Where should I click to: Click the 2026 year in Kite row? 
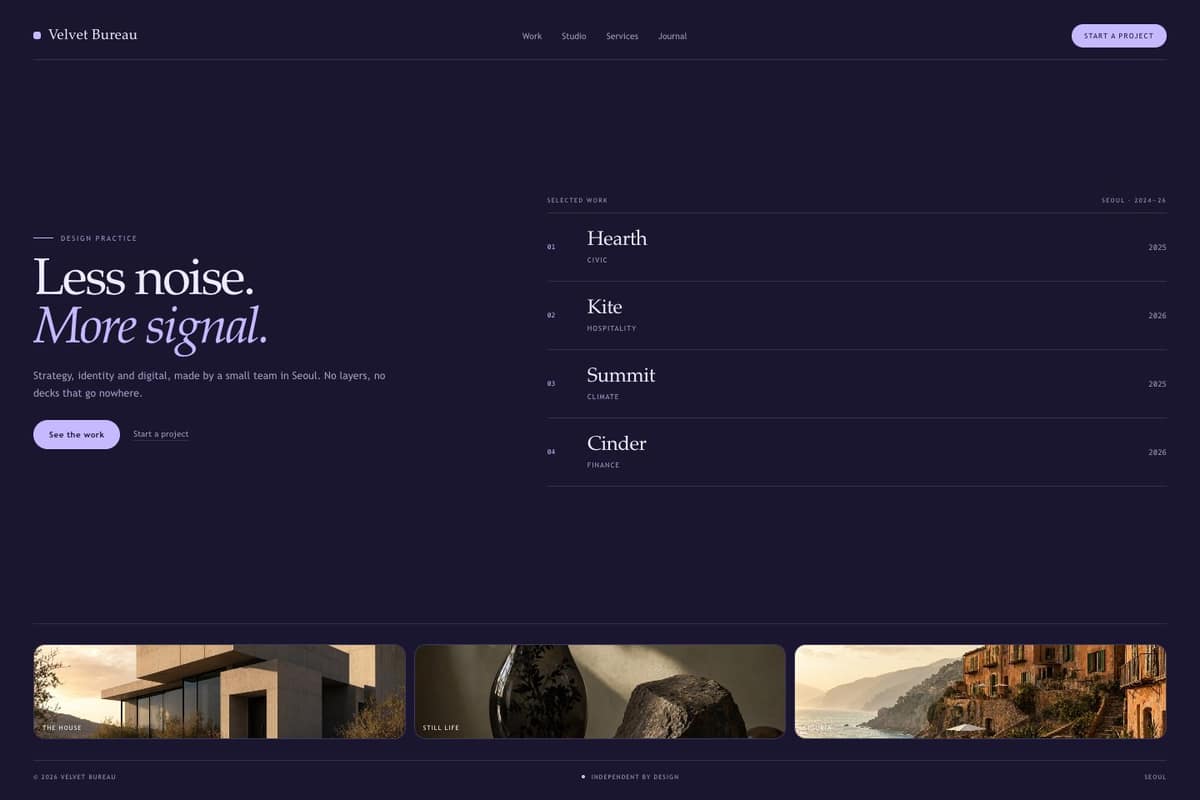pyautogui.click(x=1157, y=315)
